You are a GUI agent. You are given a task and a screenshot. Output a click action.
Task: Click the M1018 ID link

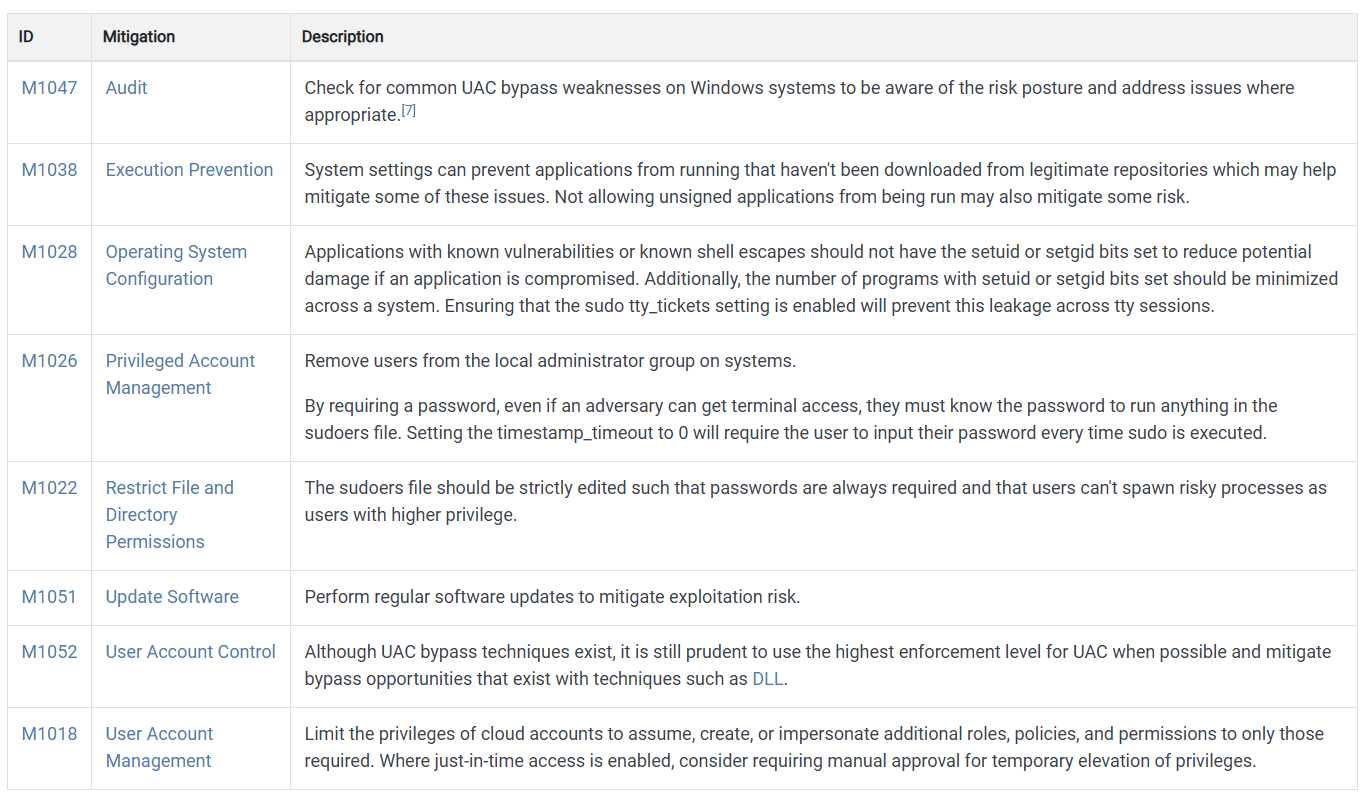tap(49, 734)
